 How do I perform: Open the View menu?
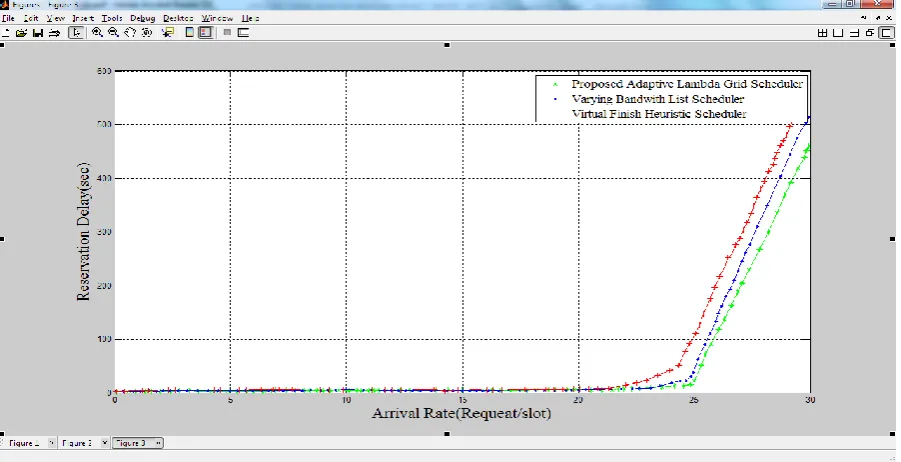coord(56,18)
